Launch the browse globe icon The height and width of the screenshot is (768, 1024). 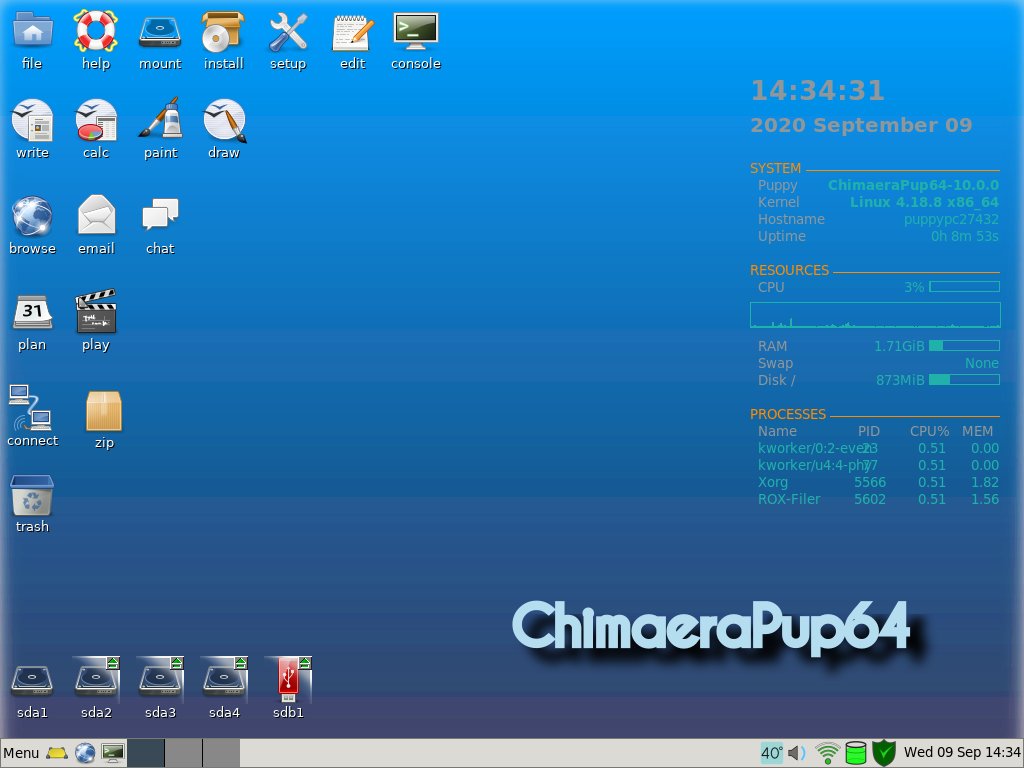(32, 216)
